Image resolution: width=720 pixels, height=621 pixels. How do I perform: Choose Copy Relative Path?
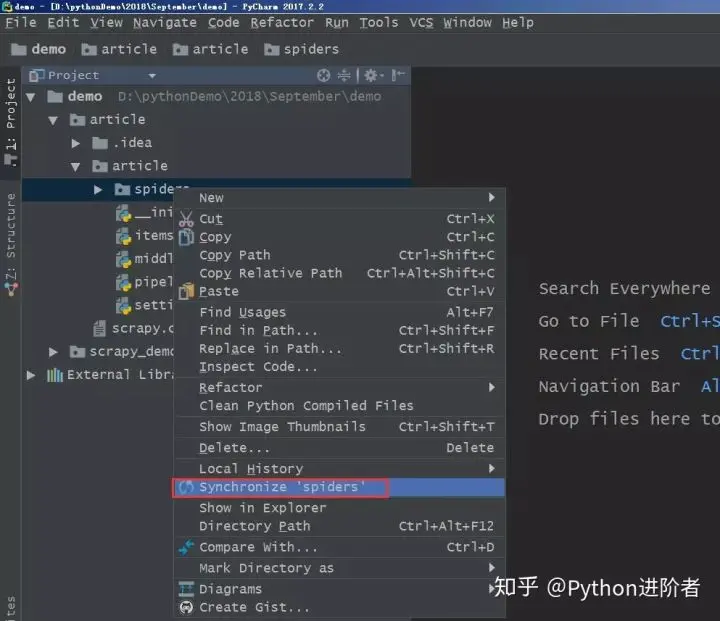click(340, 273)
